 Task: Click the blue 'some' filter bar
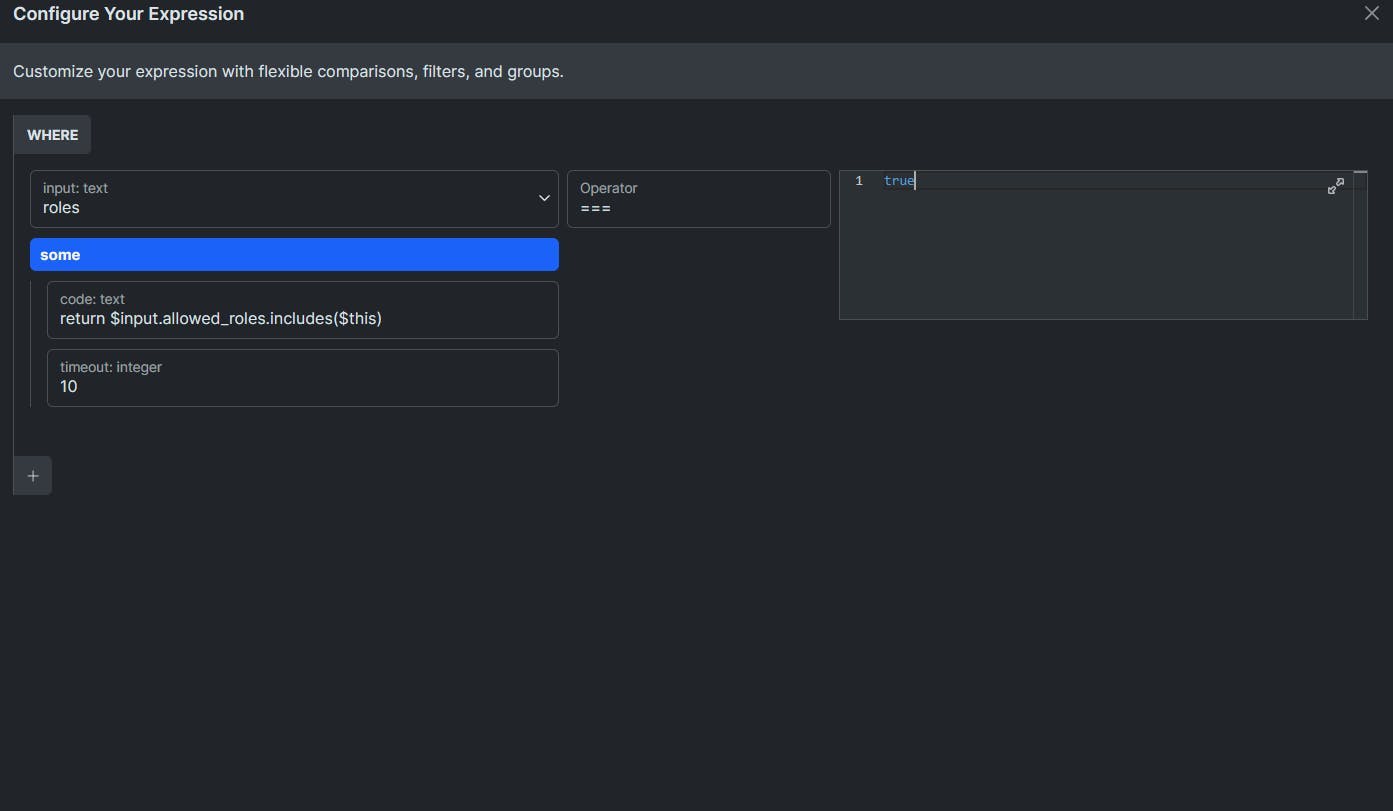click(x=294, y=255)
